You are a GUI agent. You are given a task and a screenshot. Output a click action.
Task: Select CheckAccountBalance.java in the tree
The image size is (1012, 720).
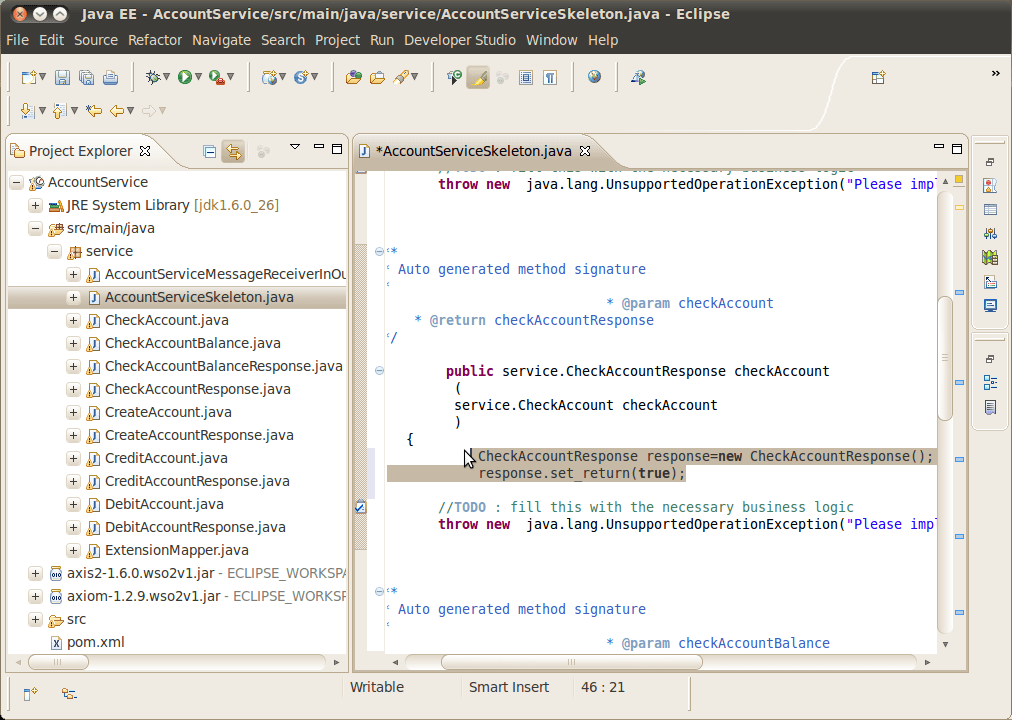click(x=192, y=343)
